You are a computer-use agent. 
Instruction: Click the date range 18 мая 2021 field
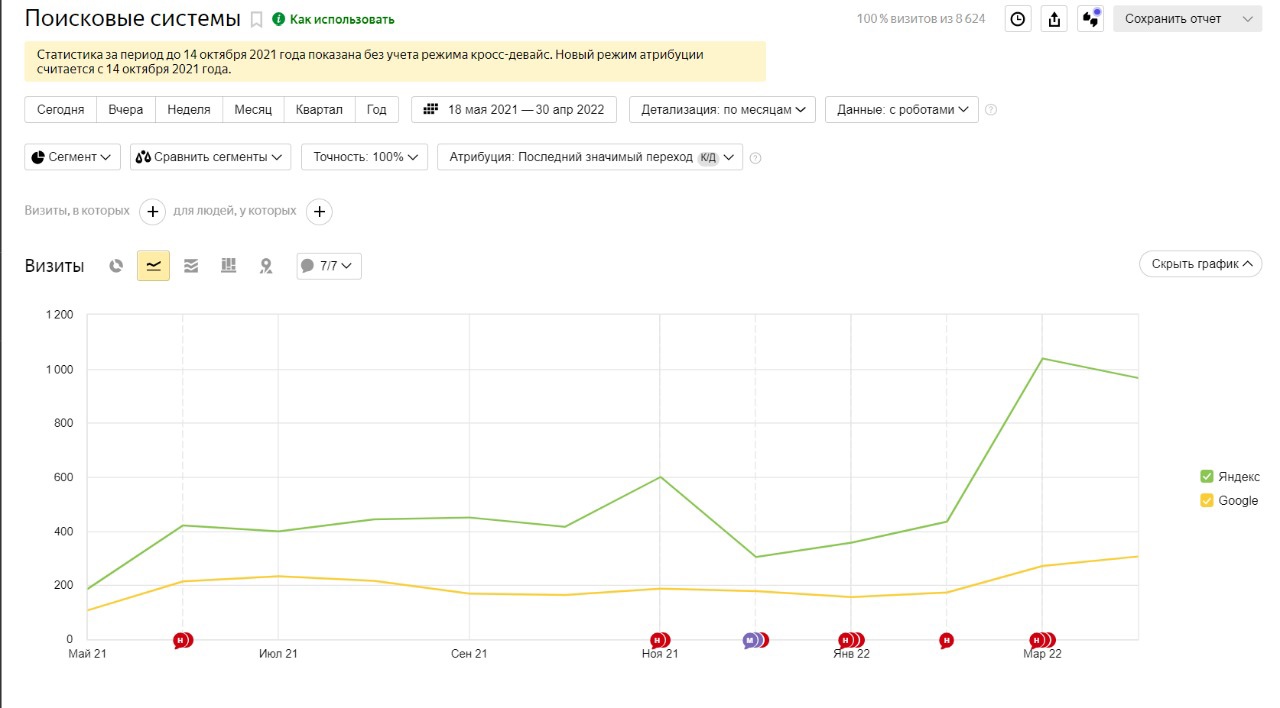(x=514, y=110)
